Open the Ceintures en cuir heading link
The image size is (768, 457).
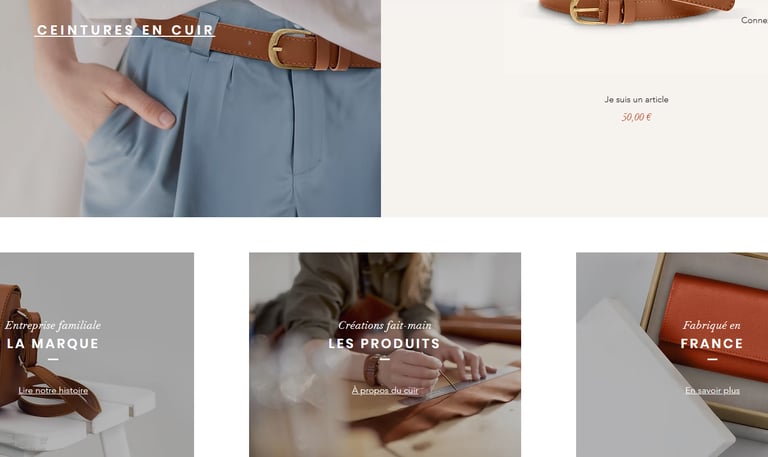click(125, 30)
